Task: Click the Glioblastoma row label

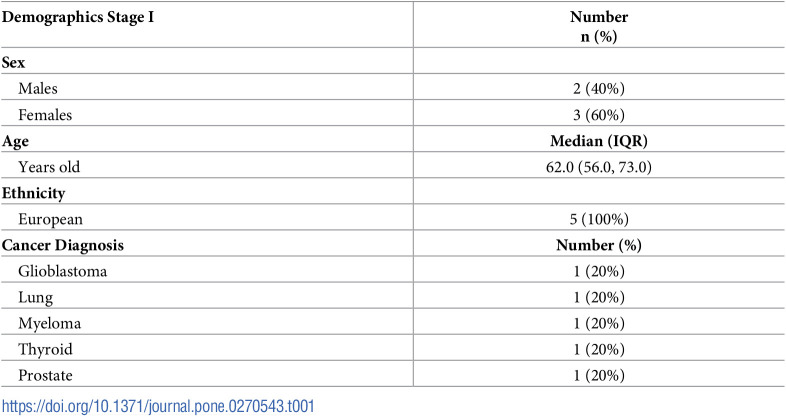Action: (x=63, y=271)
